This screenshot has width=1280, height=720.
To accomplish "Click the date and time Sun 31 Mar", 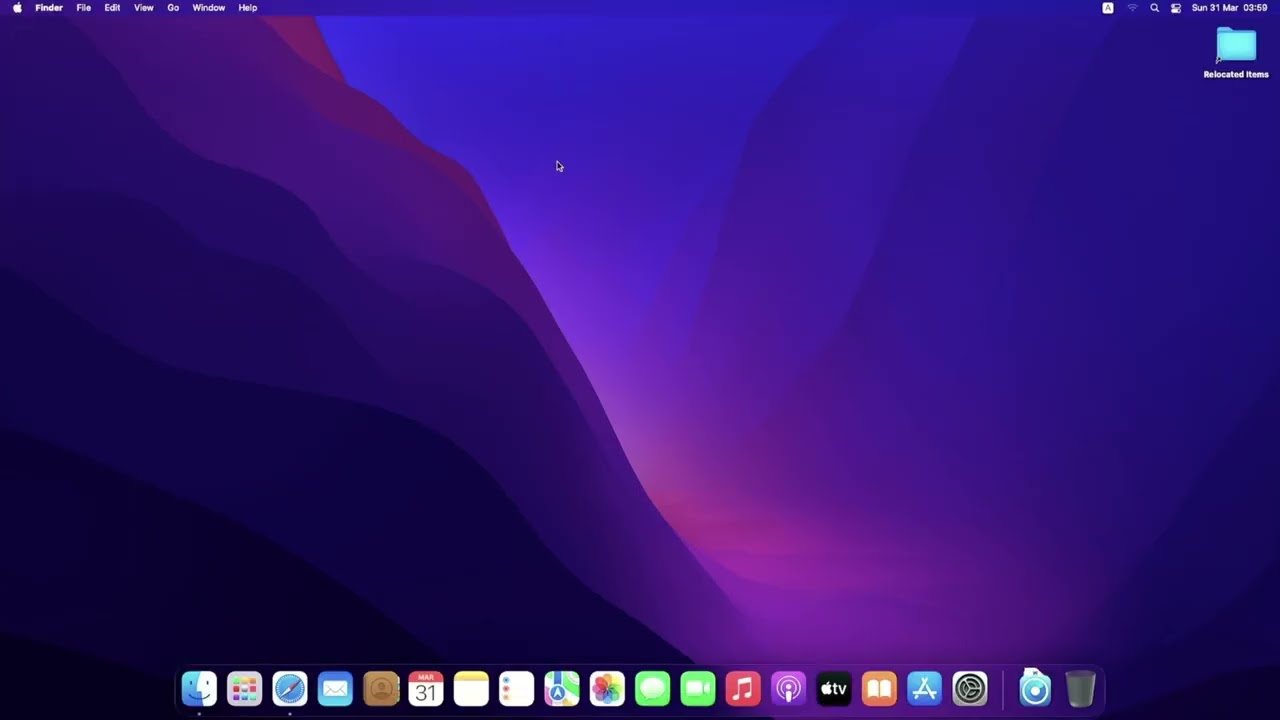I will point(1230,8).
